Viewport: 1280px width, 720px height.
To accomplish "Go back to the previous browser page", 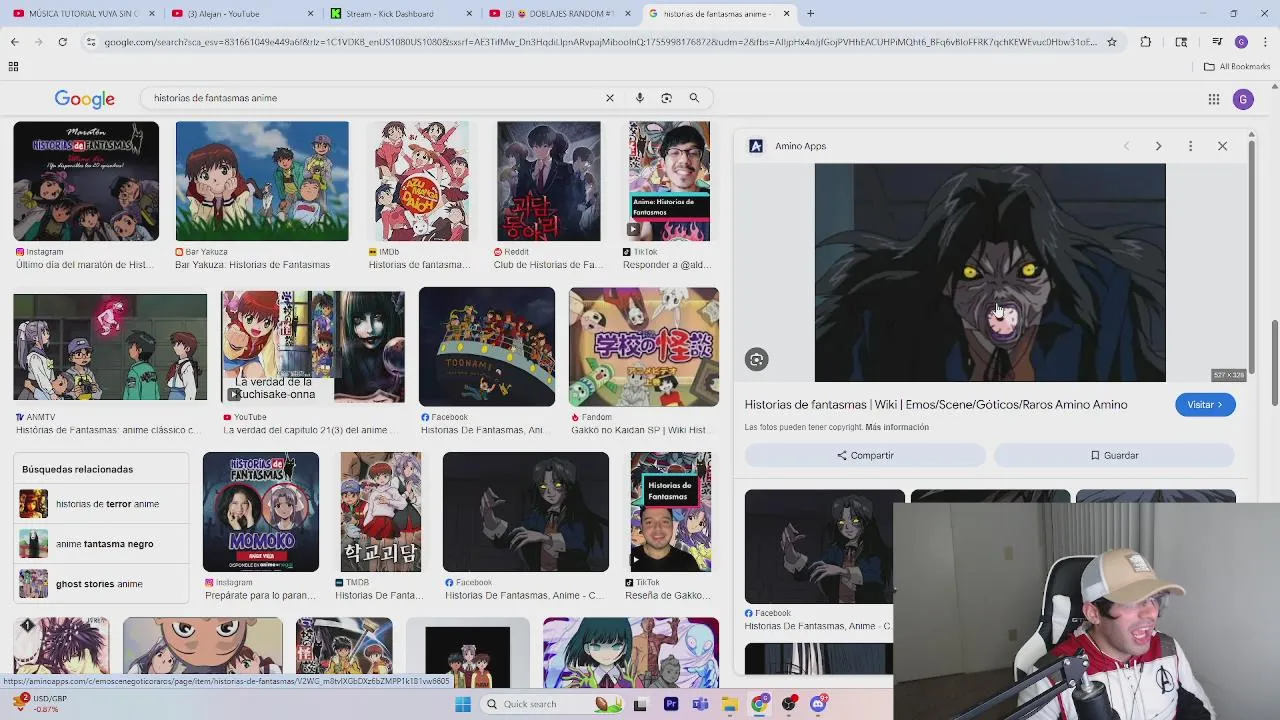I will pyautogui.click(x=15, y=42).
